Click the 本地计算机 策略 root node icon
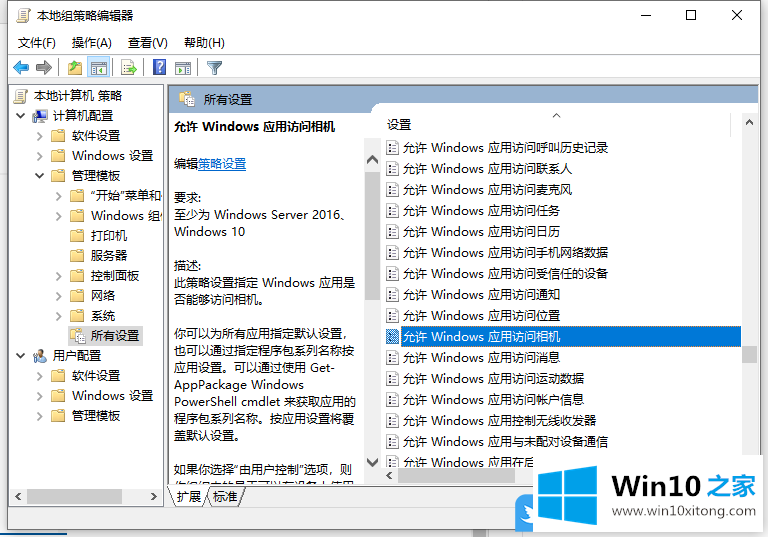 click(21, 96)
